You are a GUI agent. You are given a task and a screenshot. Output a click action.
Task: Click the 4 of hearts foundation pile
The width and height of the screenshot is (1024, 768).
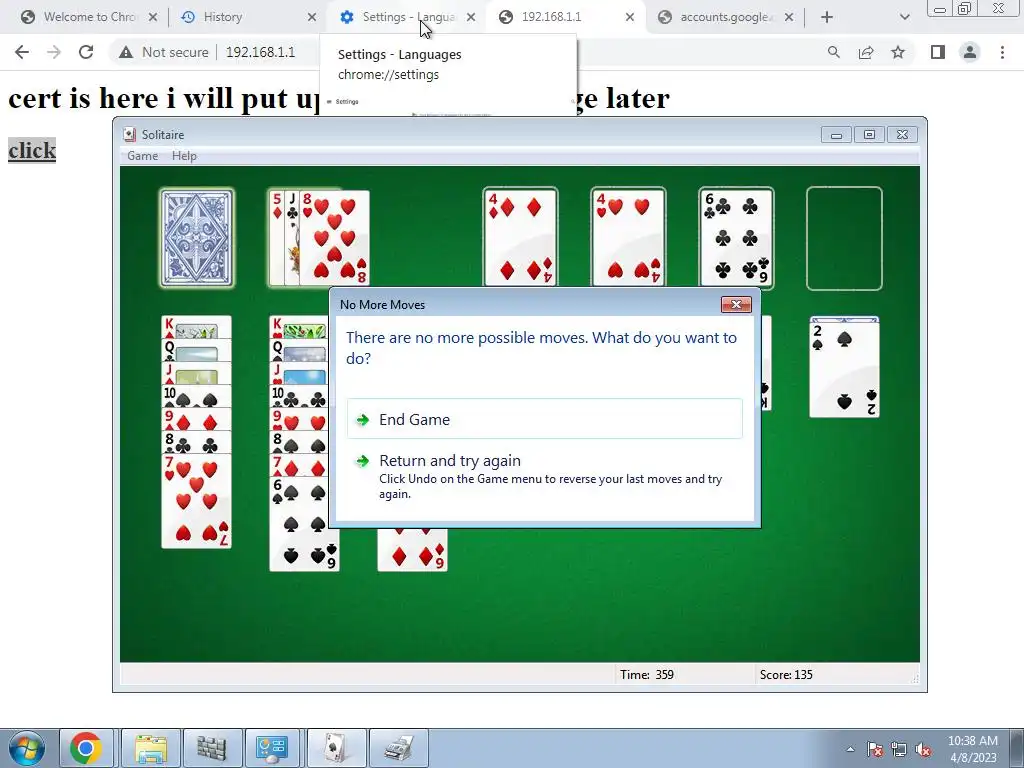coord(628,237)
